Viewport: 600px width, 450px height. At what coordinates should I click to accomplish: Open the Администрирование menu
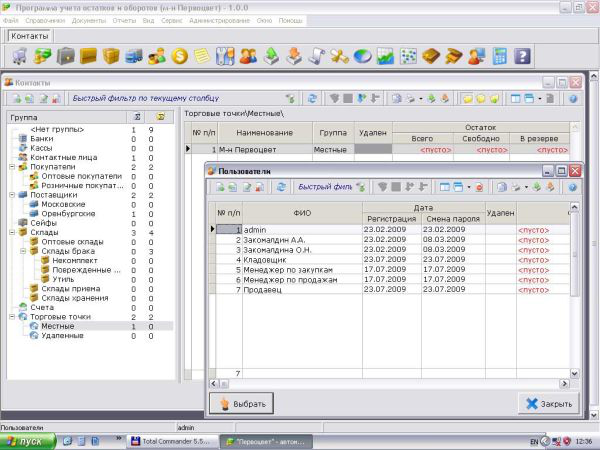pyautogui.click(x=220, y=21)
